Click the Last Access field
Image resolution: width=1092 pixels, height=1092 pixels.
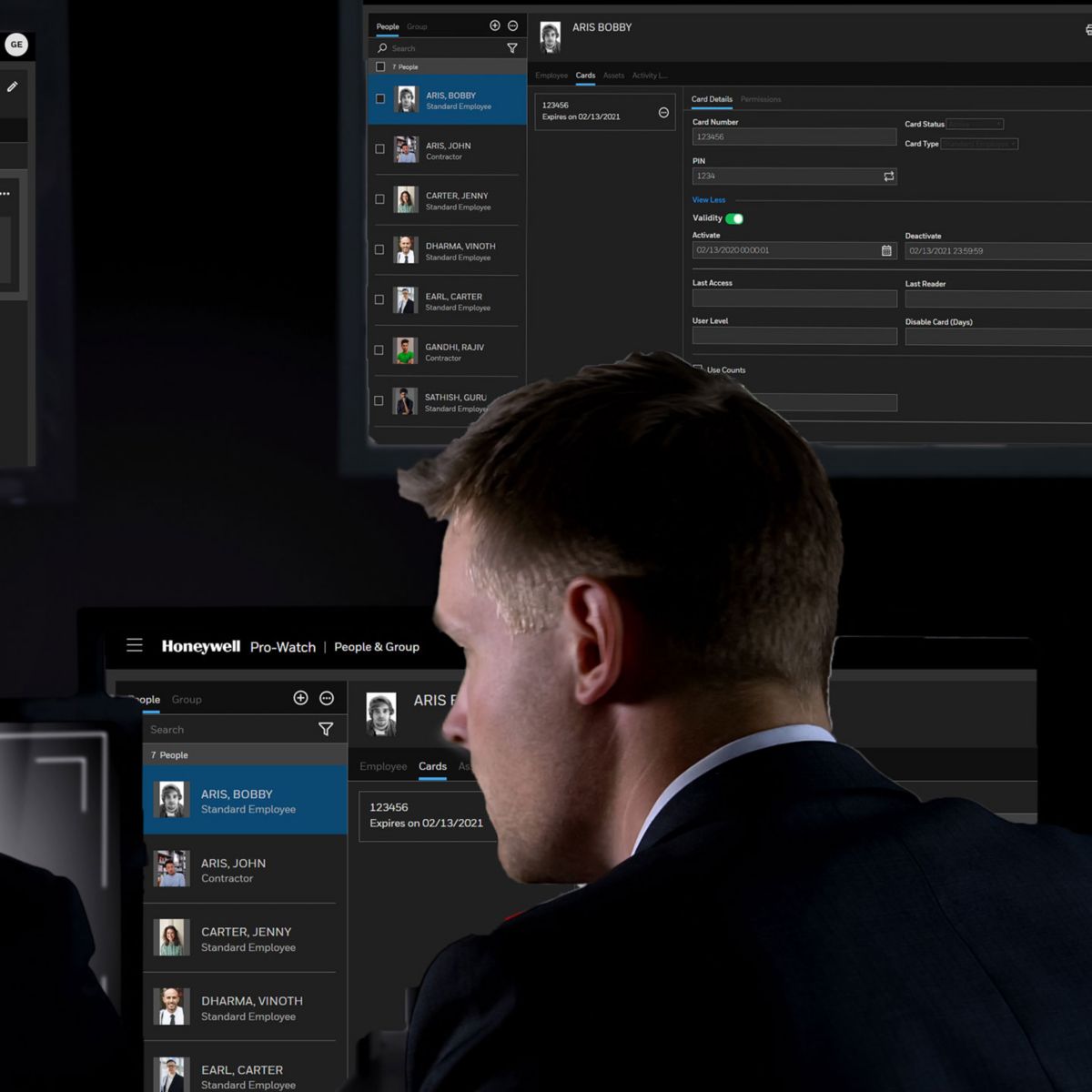(794, 298)
